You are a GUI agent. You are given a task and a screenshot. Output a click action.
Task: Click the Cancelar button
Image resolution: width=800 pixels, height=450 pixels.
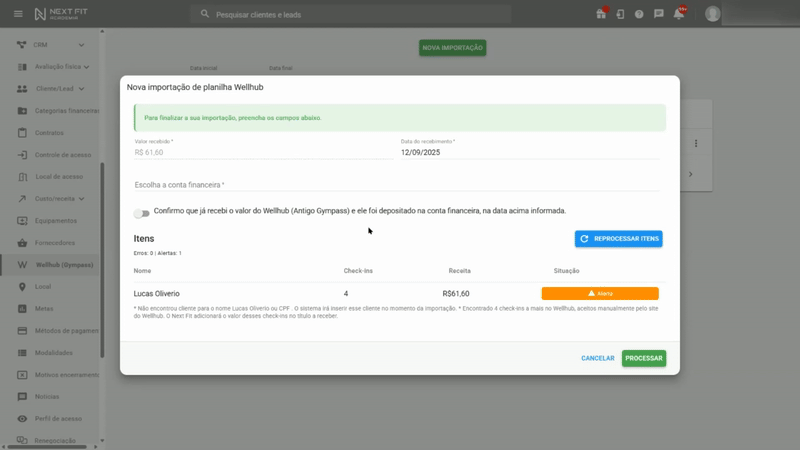597,358
